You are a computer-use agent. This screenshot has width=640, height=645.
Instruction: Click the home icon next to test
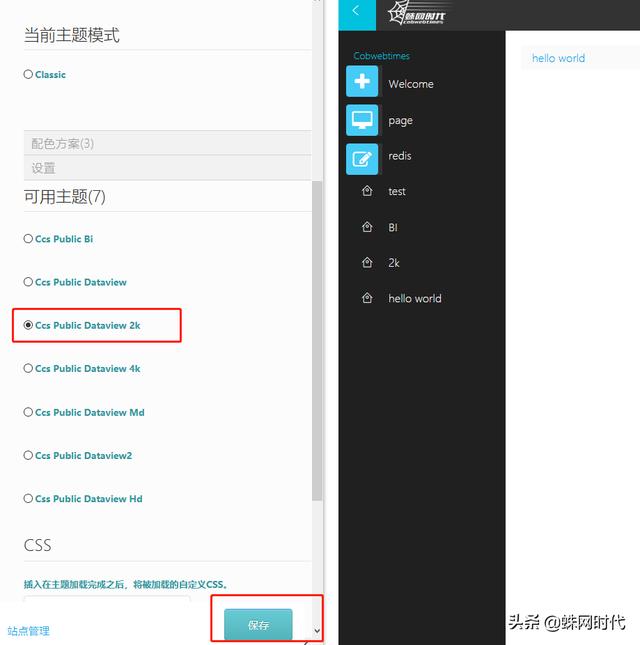pos(367,191)
